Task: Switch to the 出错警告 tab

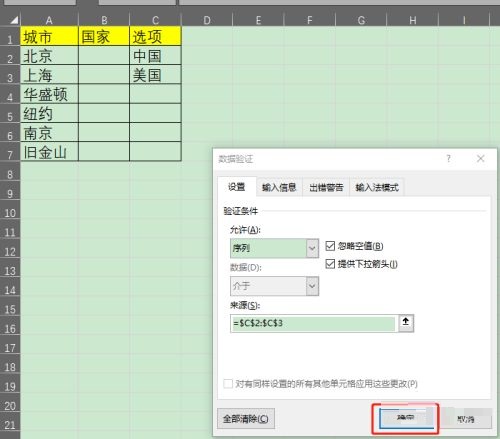Action: [326, 188]
